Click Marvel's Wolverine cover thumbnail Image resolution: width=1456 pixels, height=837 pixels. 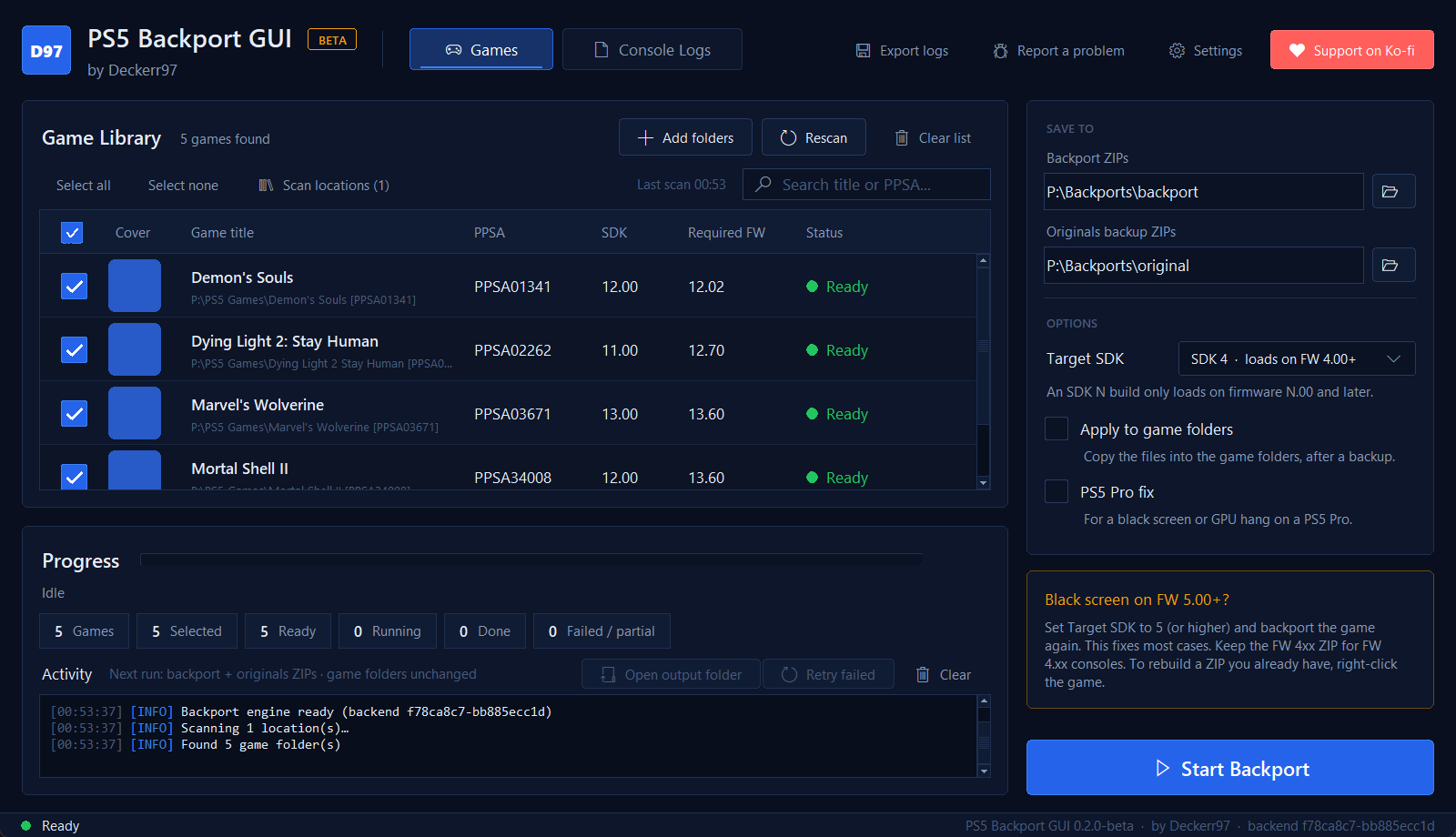pyautogui.click(x=135, y=413)
